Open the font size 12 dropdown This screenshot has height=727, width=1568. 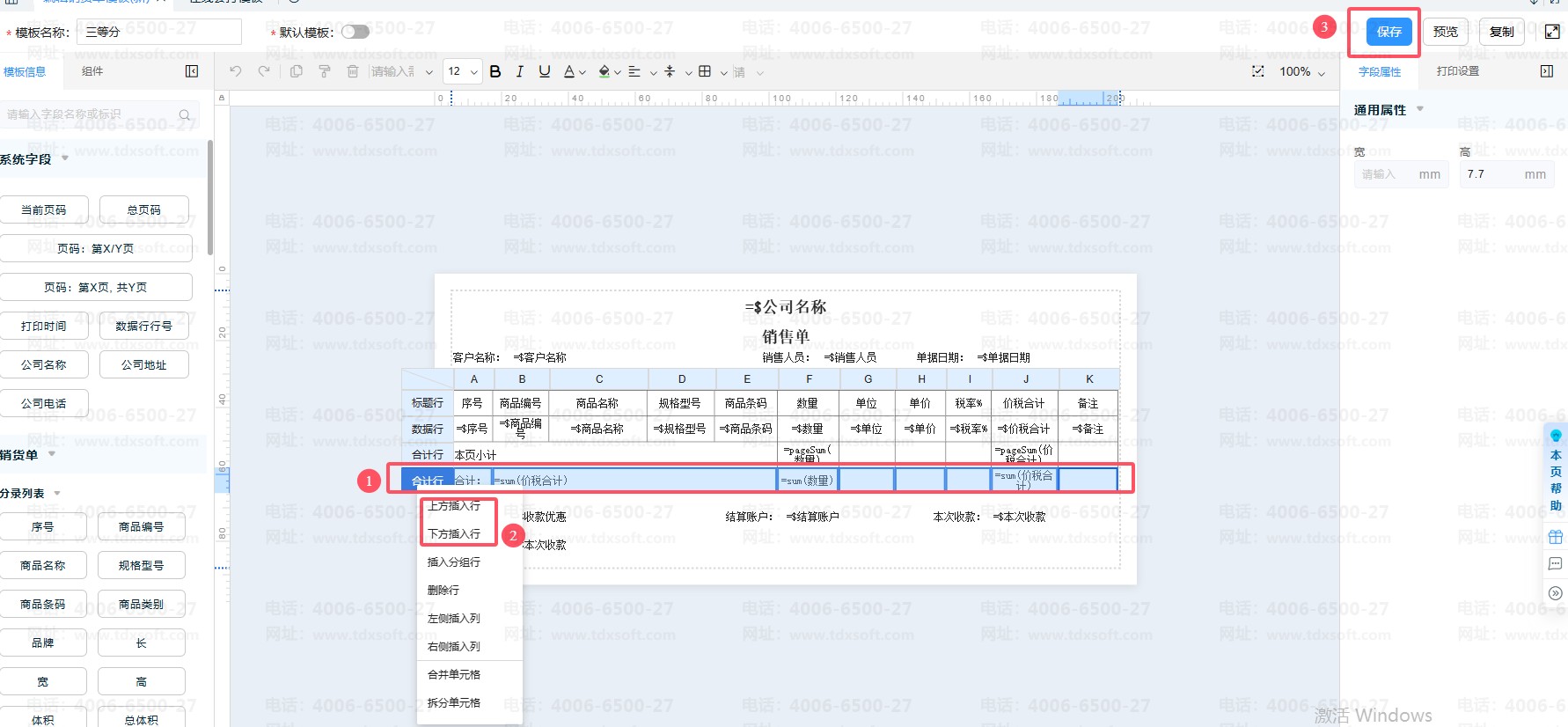[x=462, y=71]
